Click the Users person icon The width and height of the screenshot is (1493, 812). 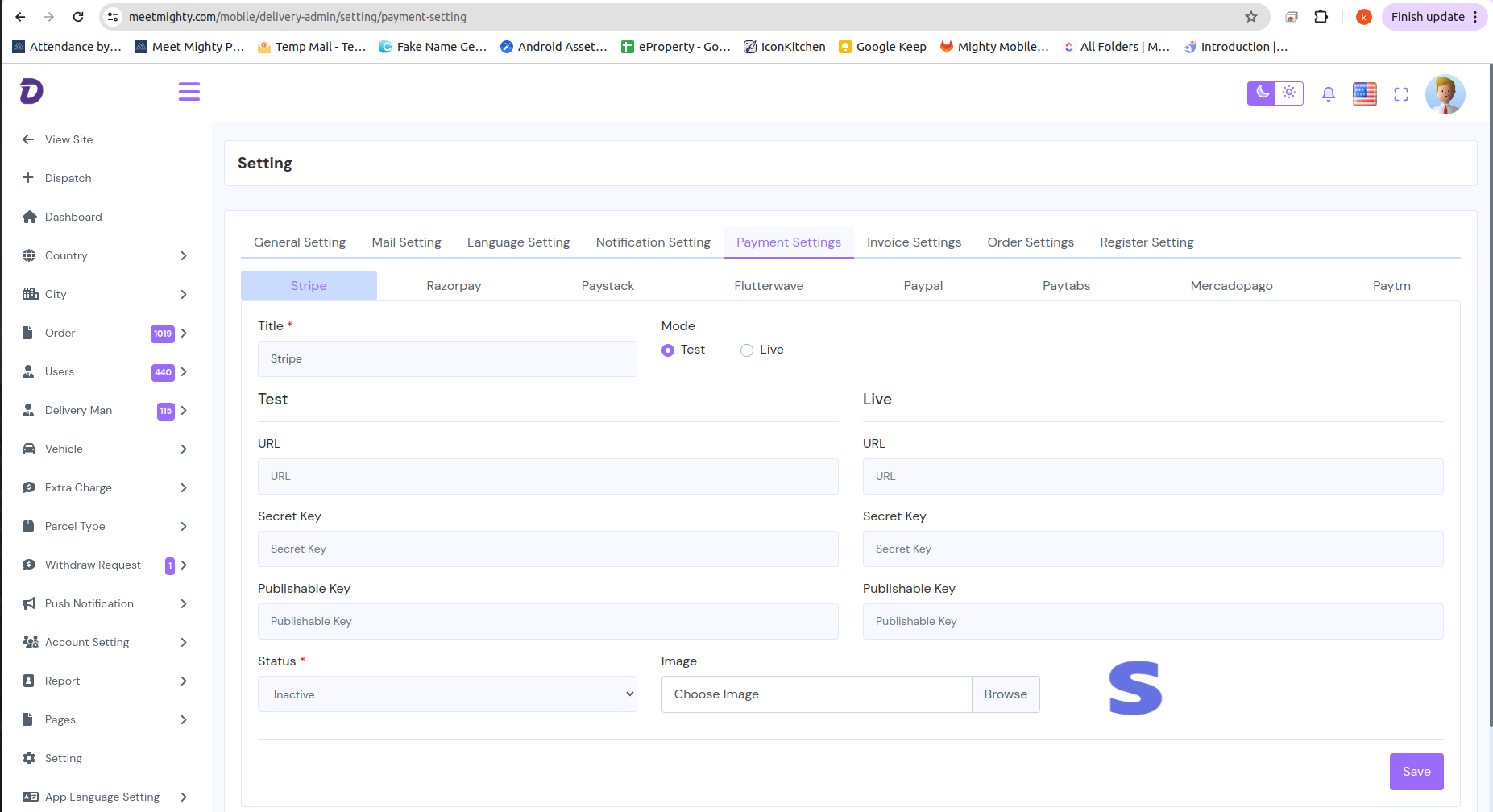[28, 371]
